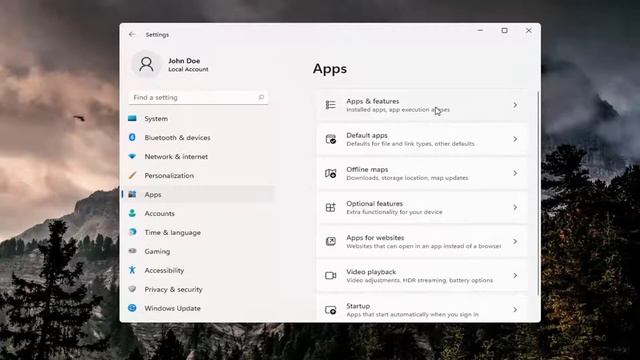Open Apps for websites title
This screenshot has height=360, width=640.
coord(375,238)
